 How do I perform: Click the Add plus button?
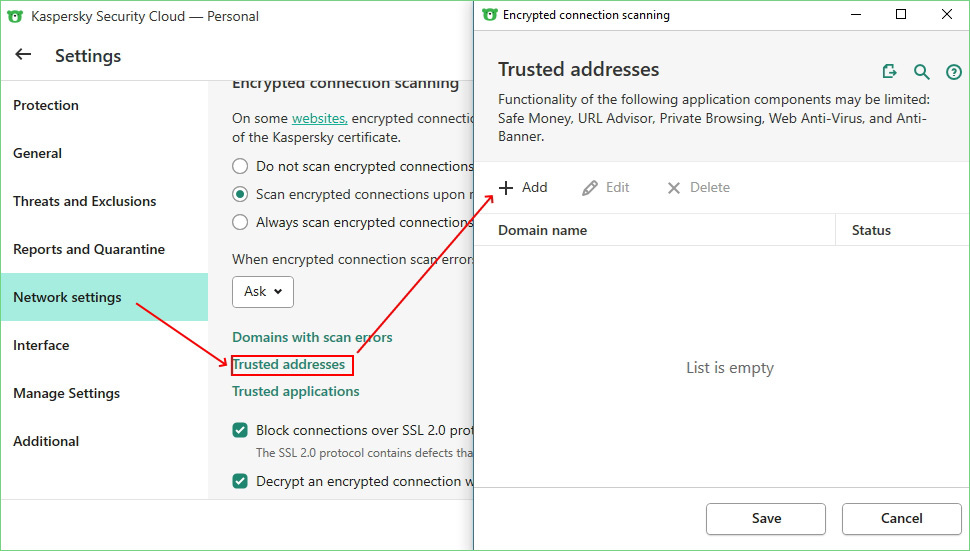(x=523, y=188)
